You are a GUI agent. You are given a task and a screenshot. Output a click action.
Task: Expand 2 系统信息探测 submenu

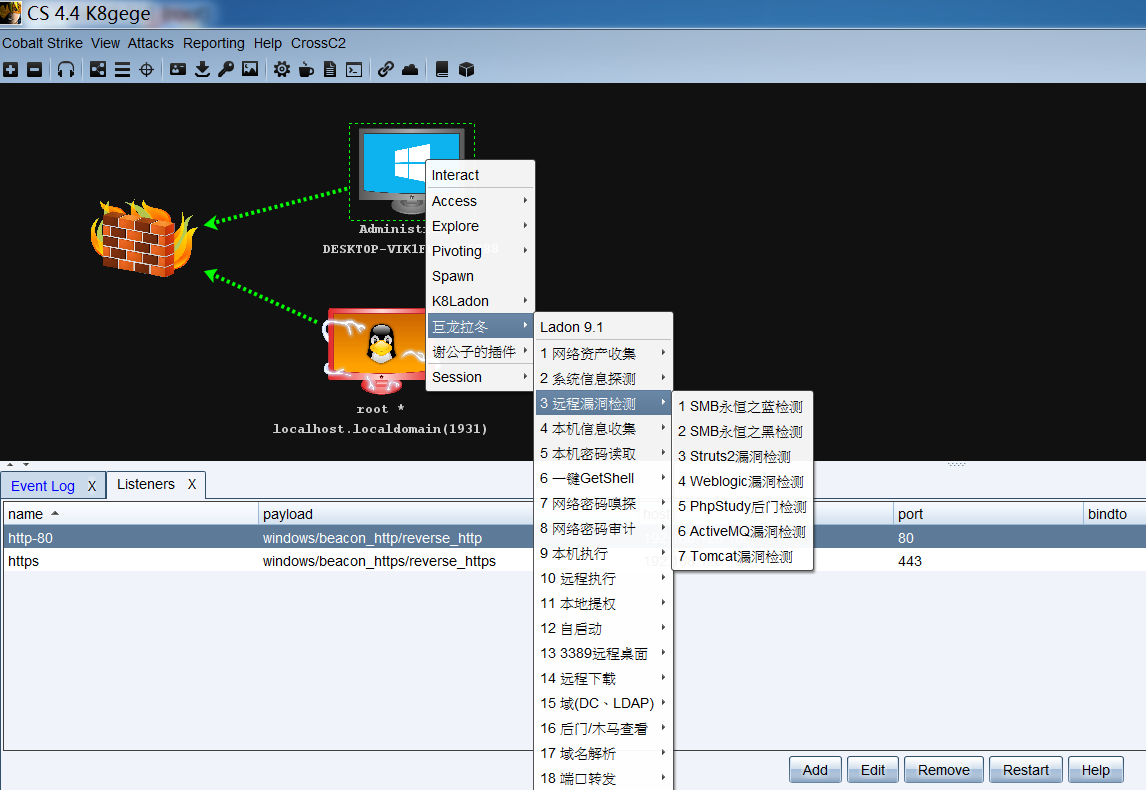point(603,379)
